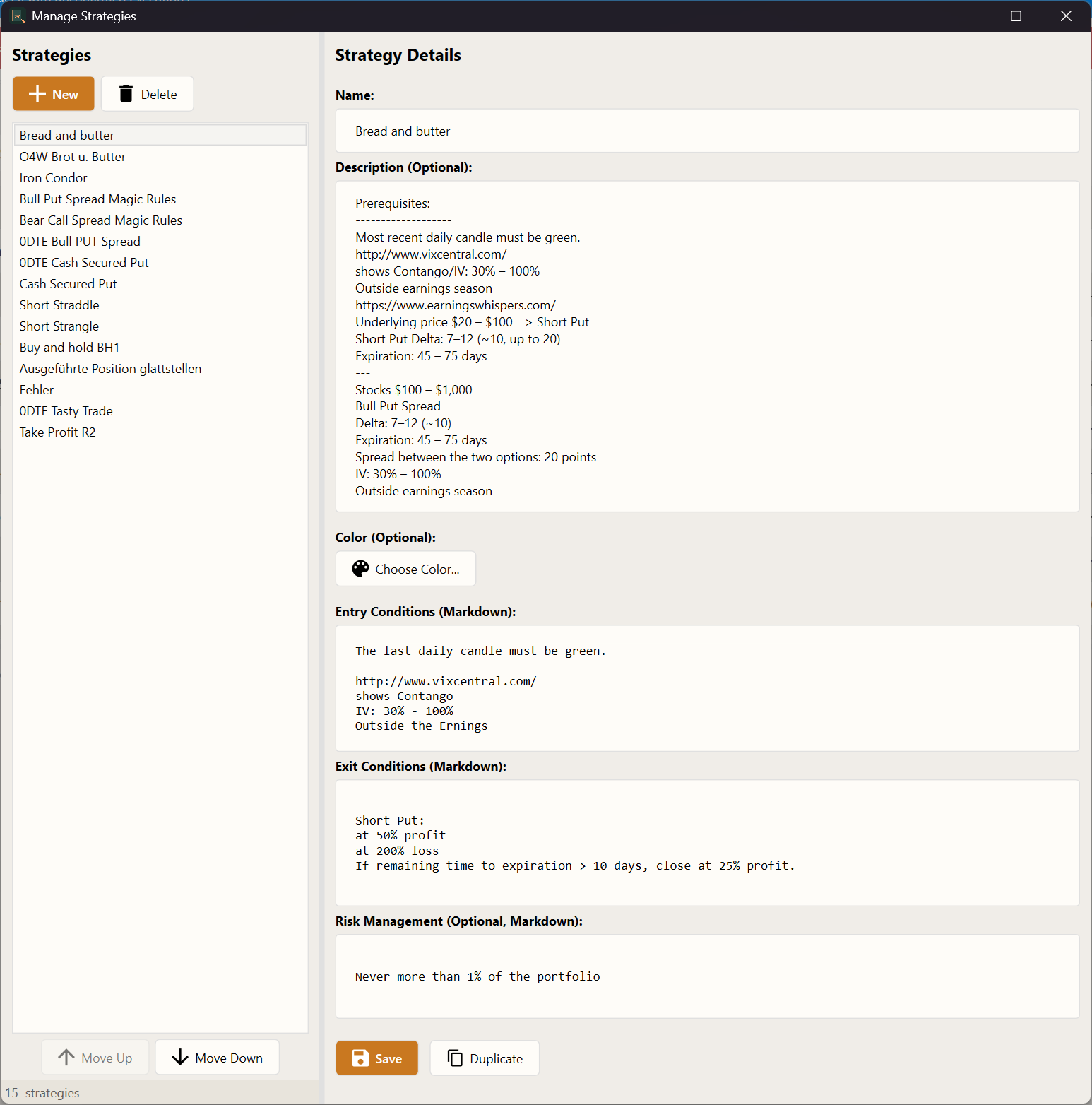Click the 'at 50% profit' exit line
This screenshot has width=1092, height=1105.
point(400,835)
